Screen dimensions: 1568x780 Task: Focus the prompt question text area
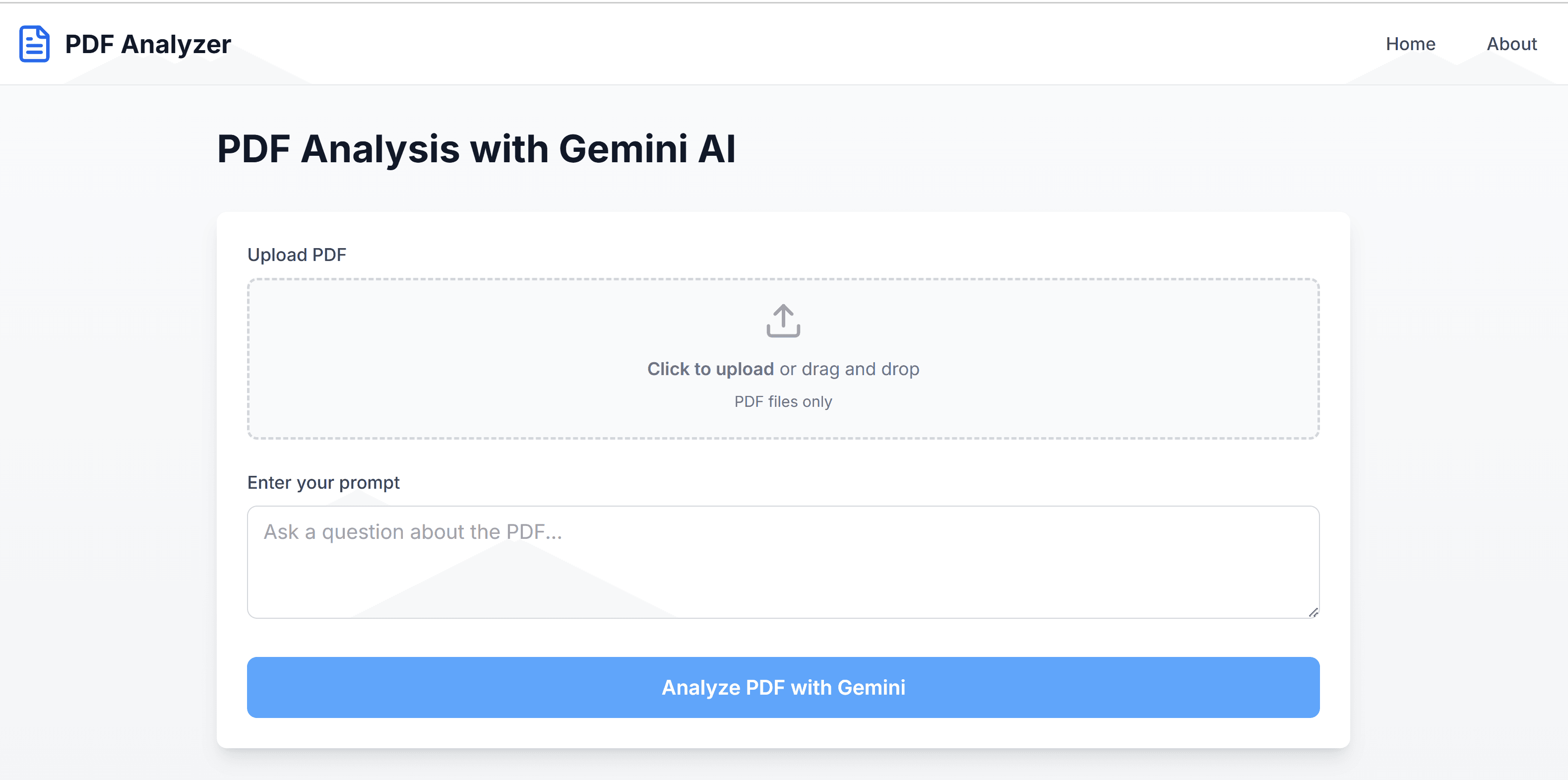click(x=783, y=561)
